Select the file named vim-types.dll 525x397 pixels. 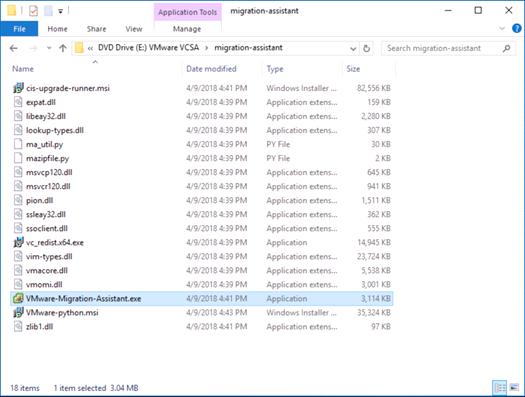[x=49, y=256]
